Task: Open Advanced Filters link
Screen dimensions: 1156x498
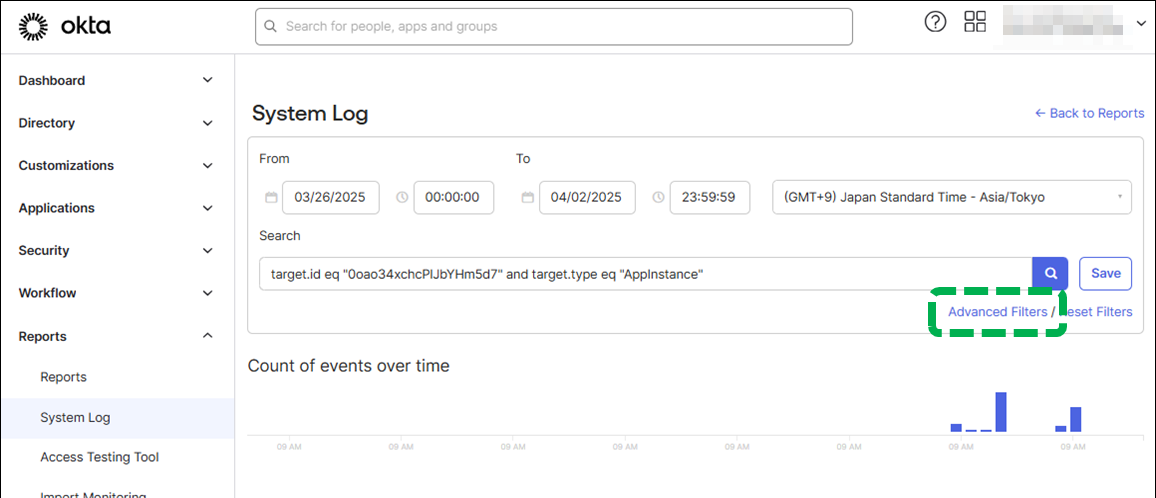Action: (997, 312)
